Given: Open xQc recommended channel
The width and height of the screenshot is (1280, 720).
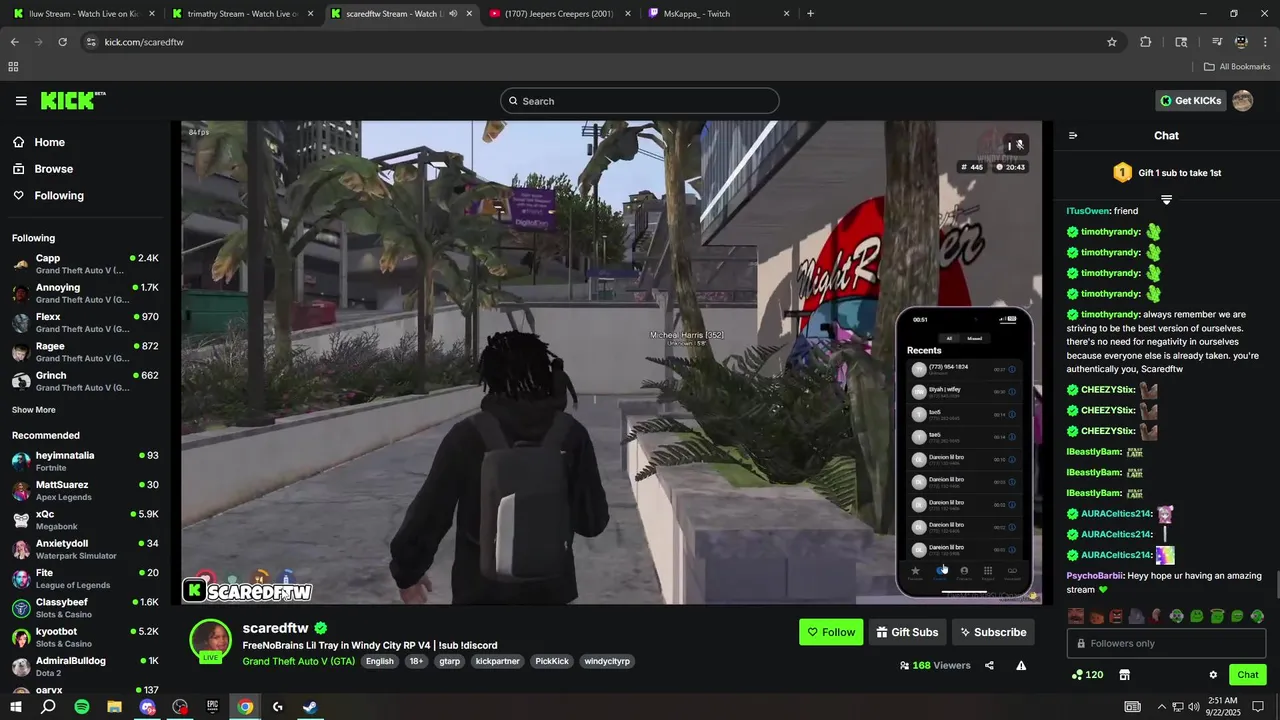Looking at the screenshot, I should [x=85, y=520].
